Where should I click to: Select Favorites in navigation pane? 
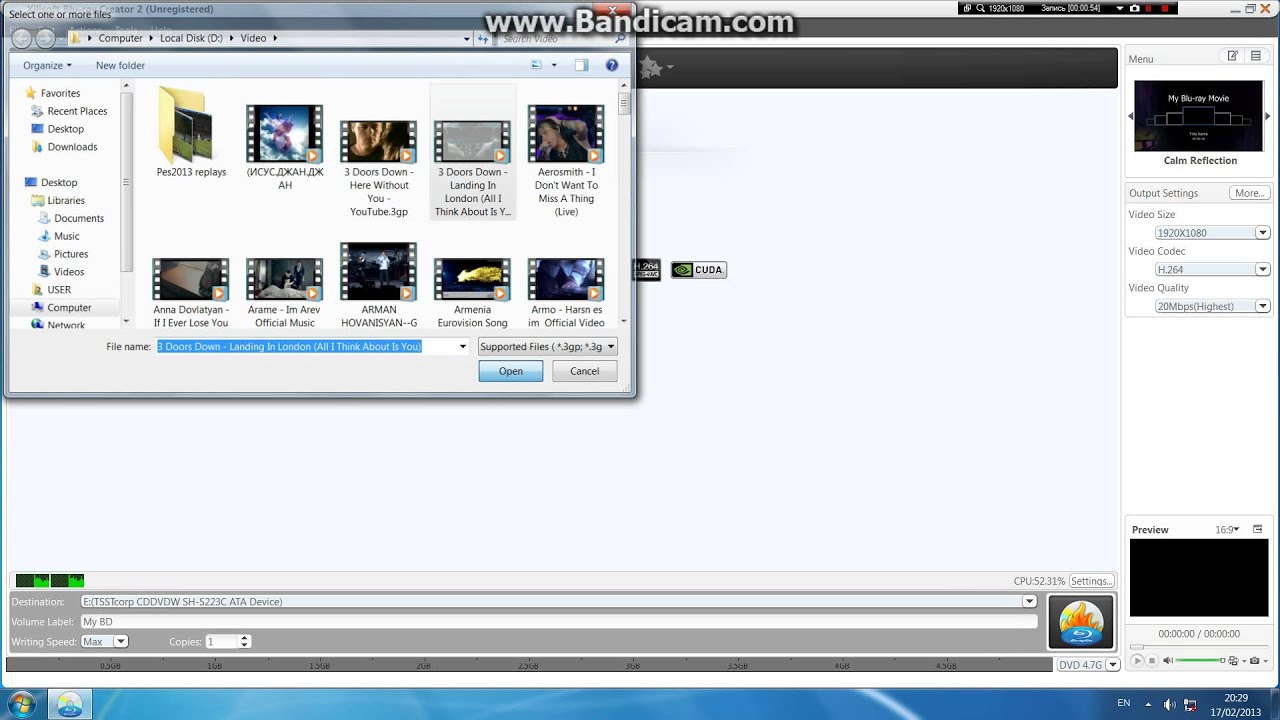60,93
